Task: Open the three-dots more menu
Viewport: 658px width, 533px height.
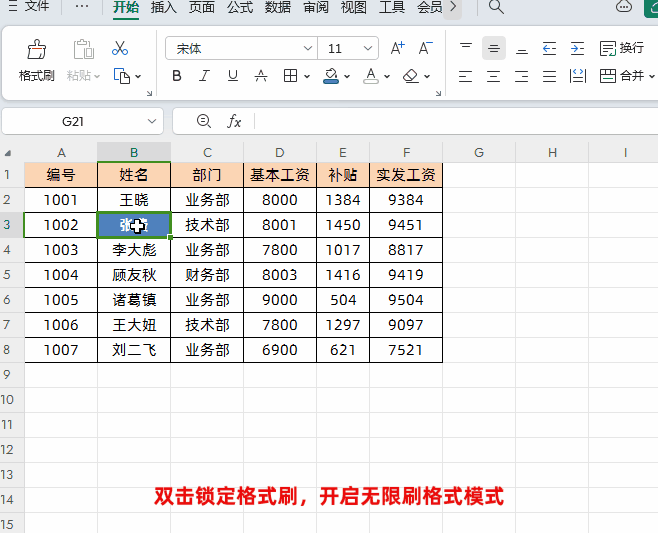Action: [82, 6]
